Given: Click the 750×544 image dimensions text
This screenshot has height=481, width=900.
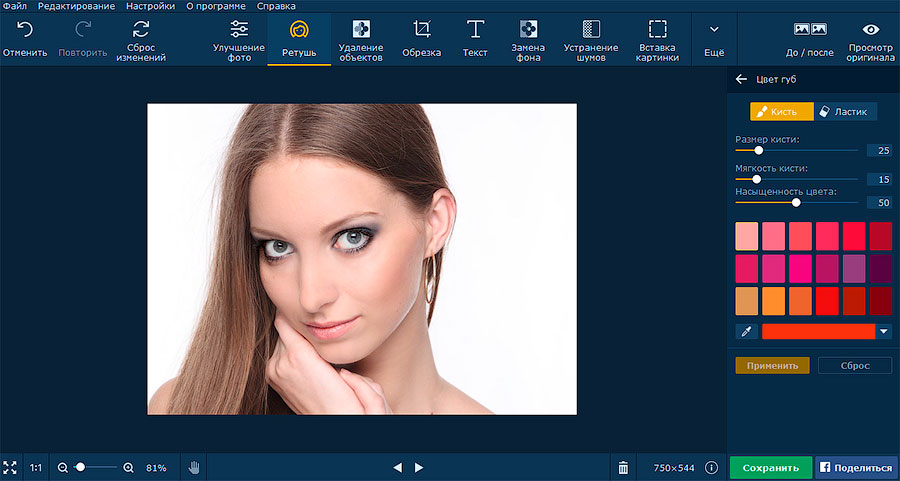Looking at the screenshot, I should point(674,468).
